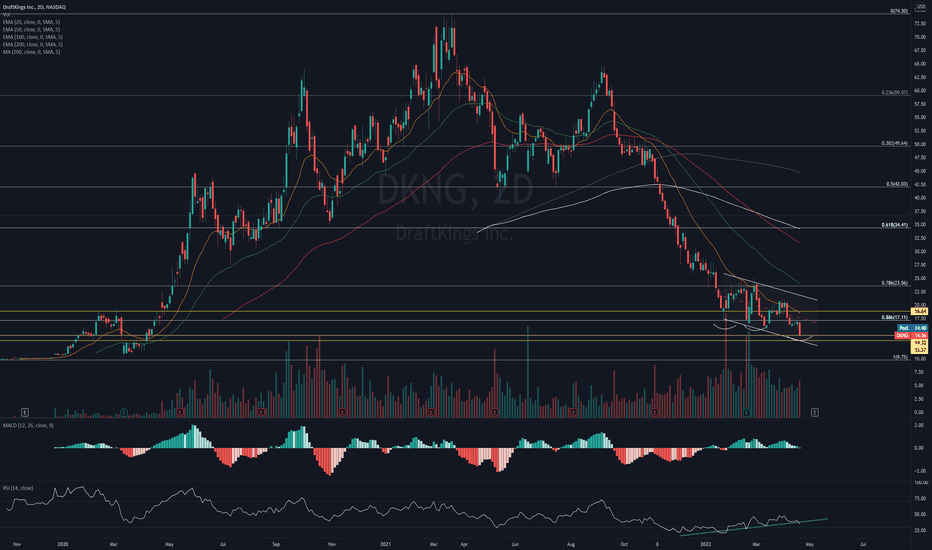Open the upcoming earnings marker after the last candle
This screenshot has height=550, width=932.
coord(815,412)
